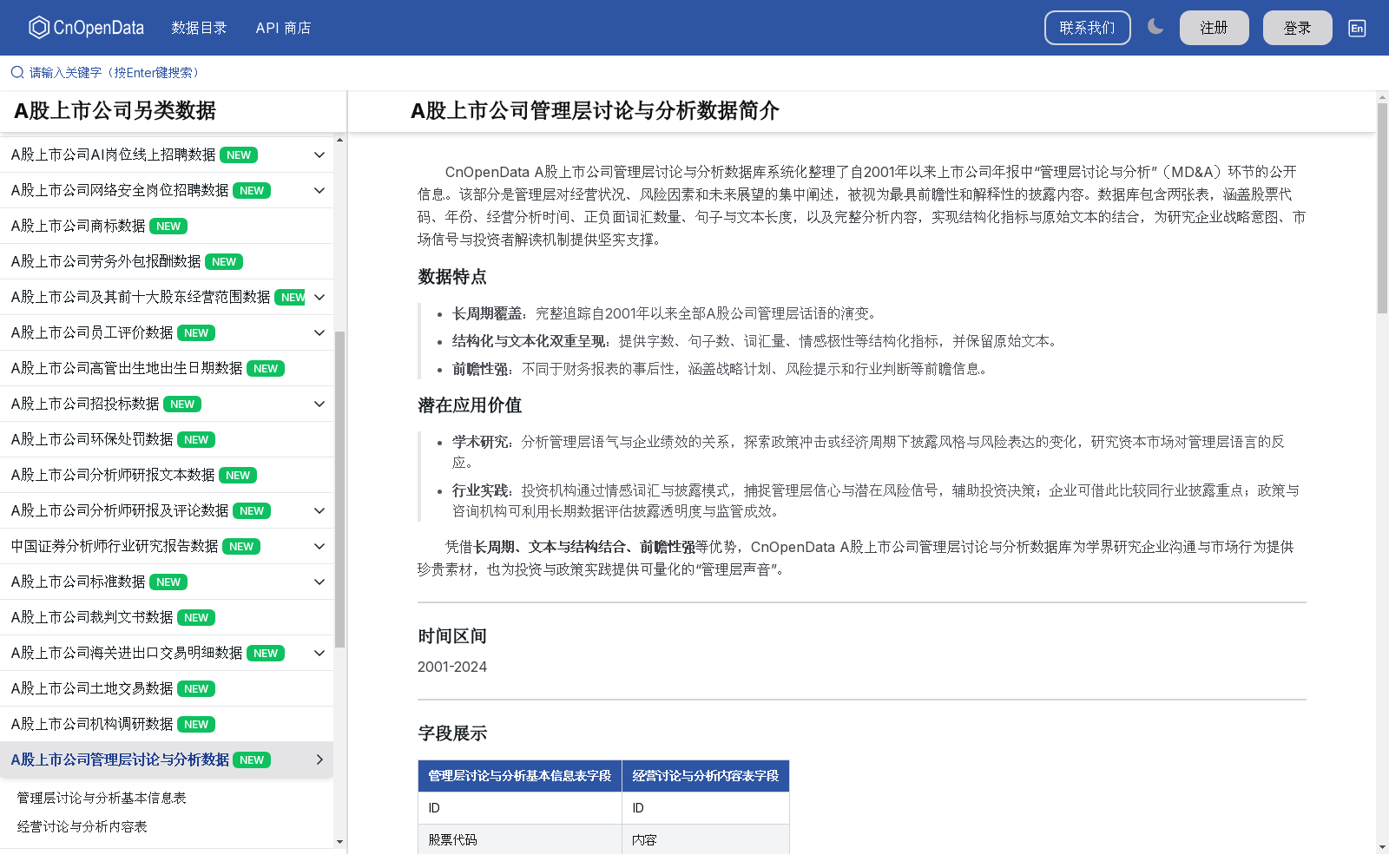Open API 商店 menu
Image resolution: width=1389 pixels, height=868 pixels.
tap(283, 28)
